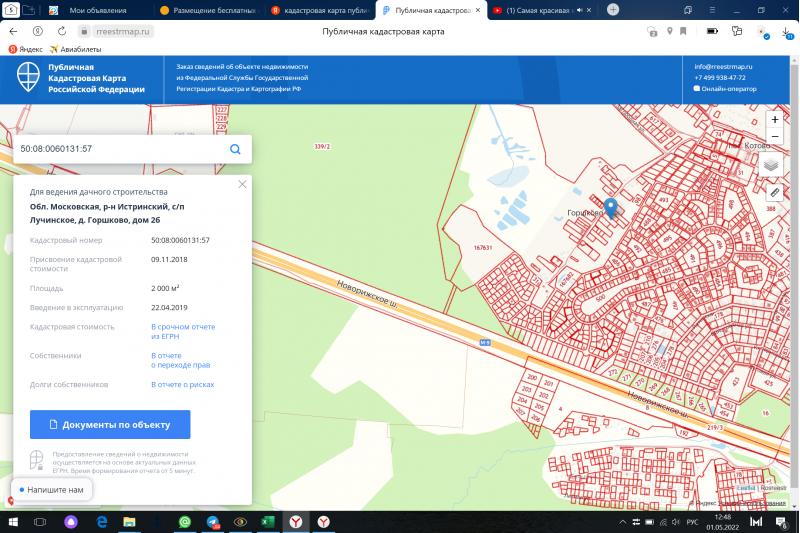Viewport: 800px width, 533px height.
Task: Click map parcel label 339/2
Action: tap(322, 146)
